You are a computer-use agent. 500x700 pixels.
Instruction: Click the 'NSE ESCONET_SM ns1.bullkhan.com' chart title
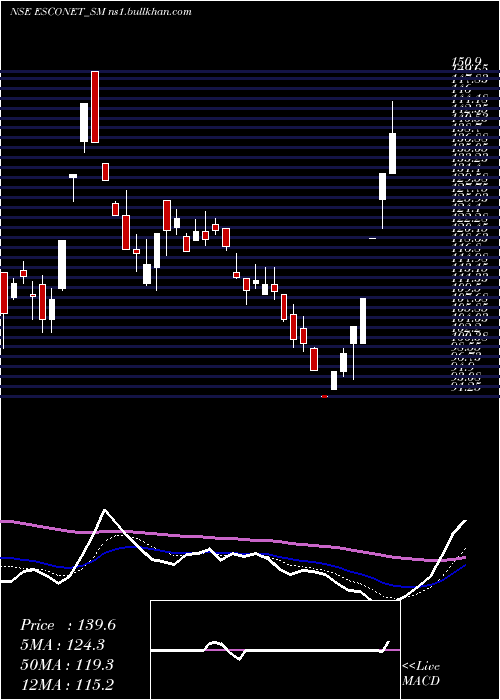[x=101, y=12]
